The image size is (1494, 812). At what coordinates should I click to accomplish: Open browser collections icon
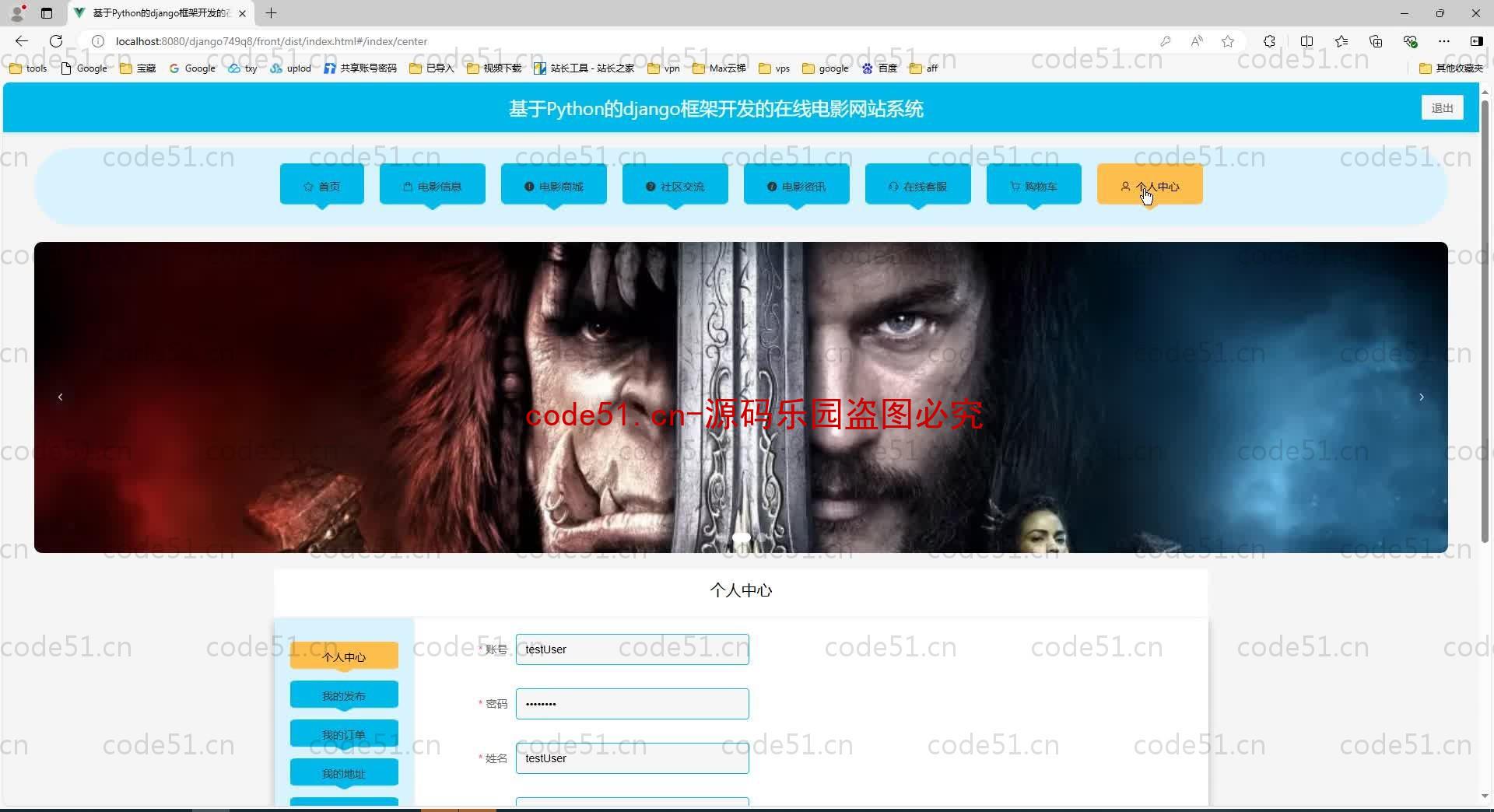pyautogui.click(x=1376, y=41)
